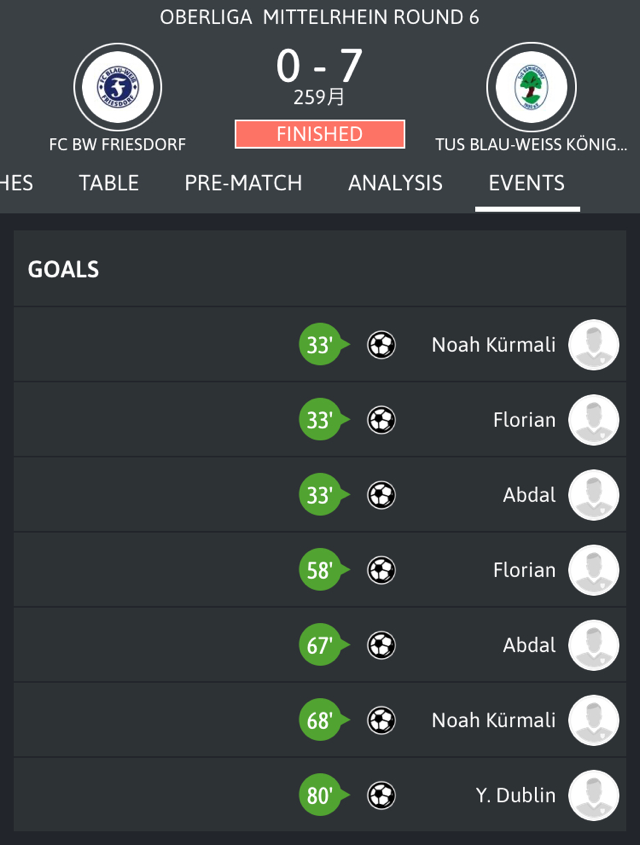Open the Y. Dublin player name link
Screen dimensions: 640x845
click(516, 795)
